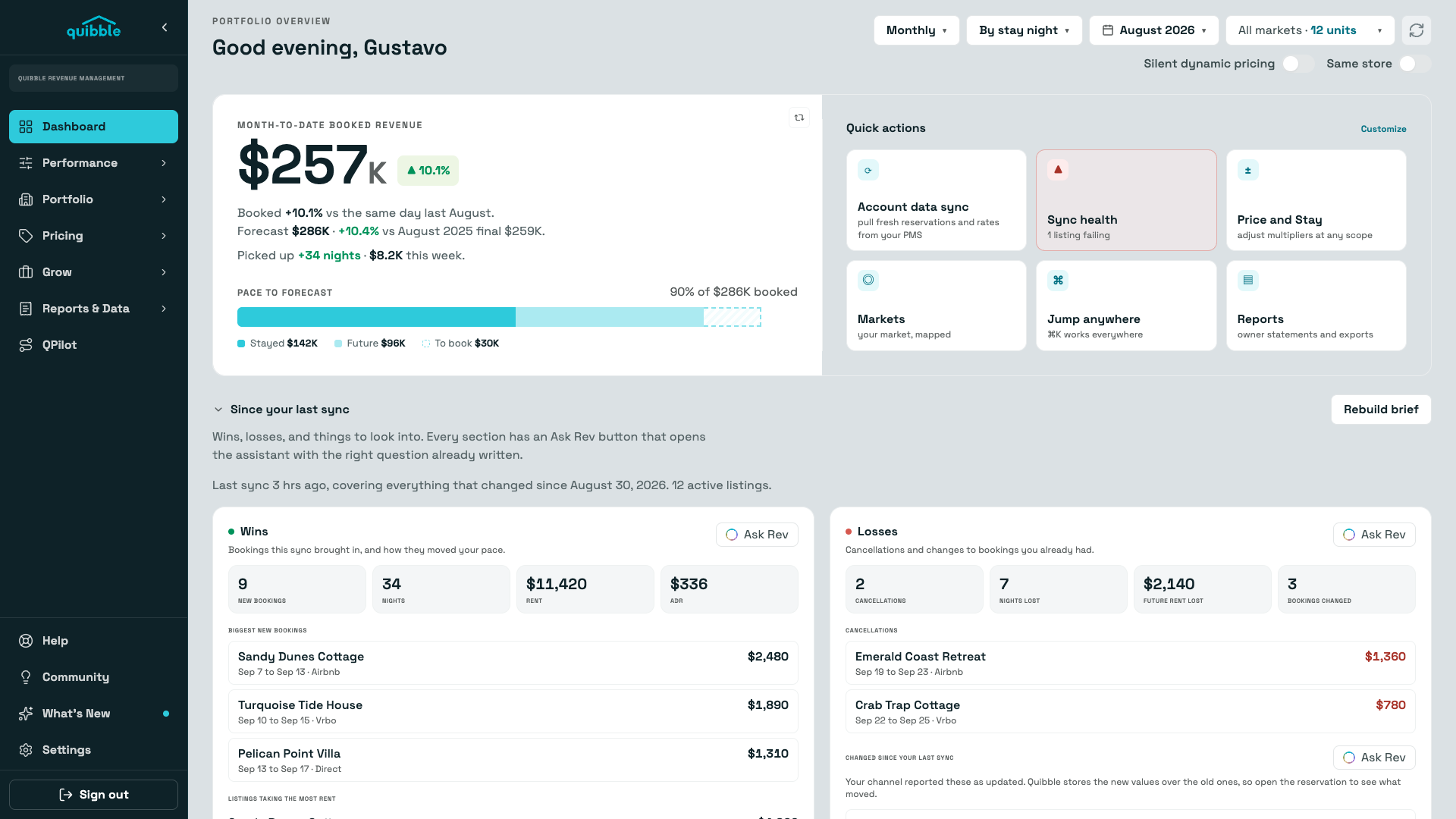Click the Community lightbulb icon
The width and height of the screenshot is (1456, 819).
point(26,677)
